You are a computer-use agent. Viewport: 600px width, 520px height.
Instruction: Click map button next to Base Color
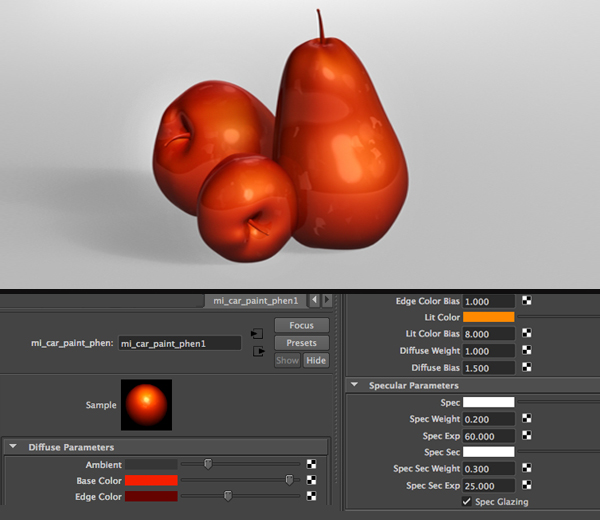[311, 480]
